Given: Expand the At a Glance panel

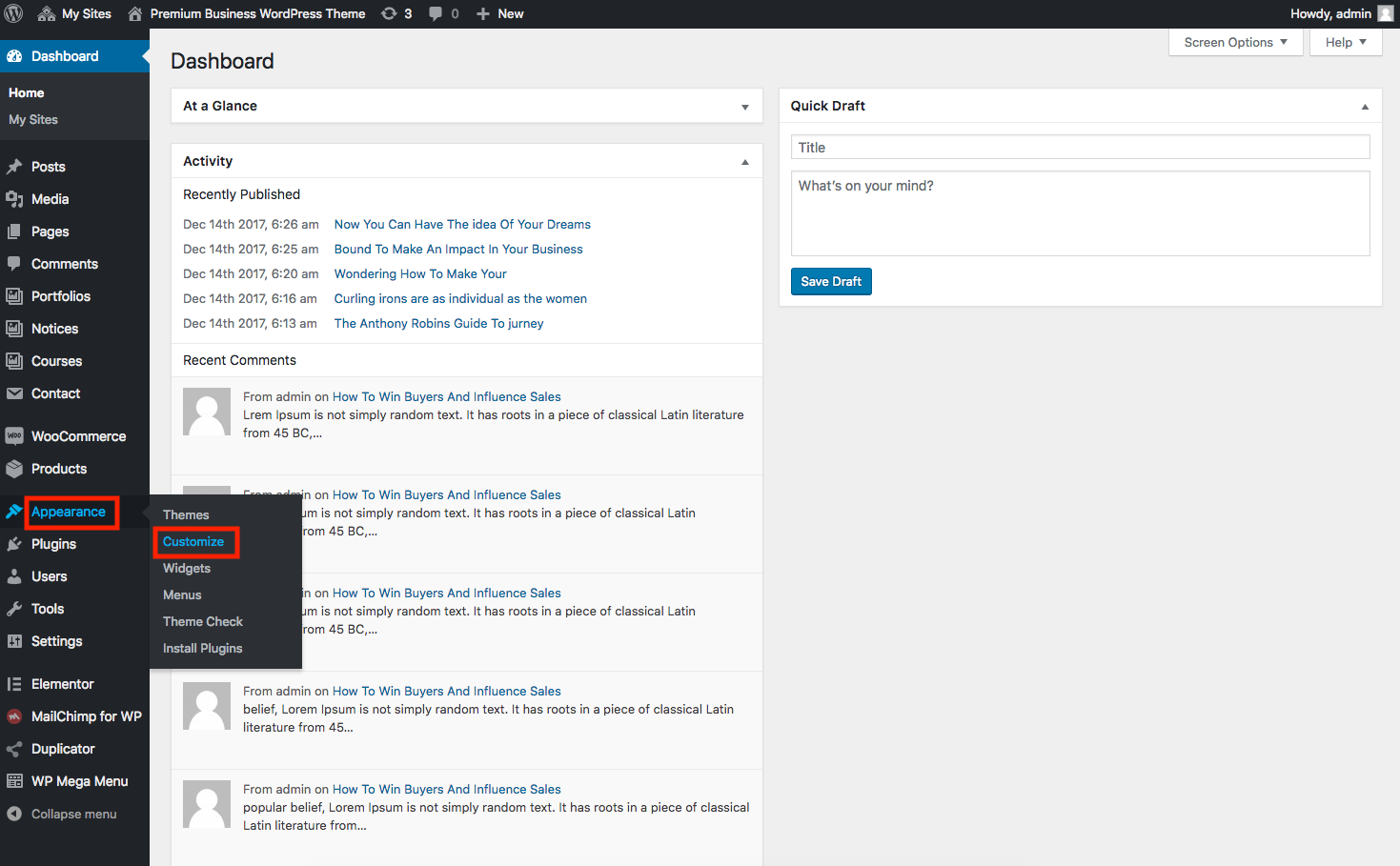Looking at the screenshot, I should 745,107.
